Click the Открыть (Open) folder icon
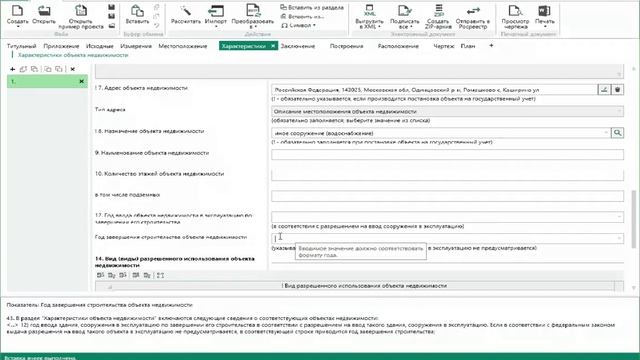The width and height of the screenshot is (640, 360). click(44, 11)
